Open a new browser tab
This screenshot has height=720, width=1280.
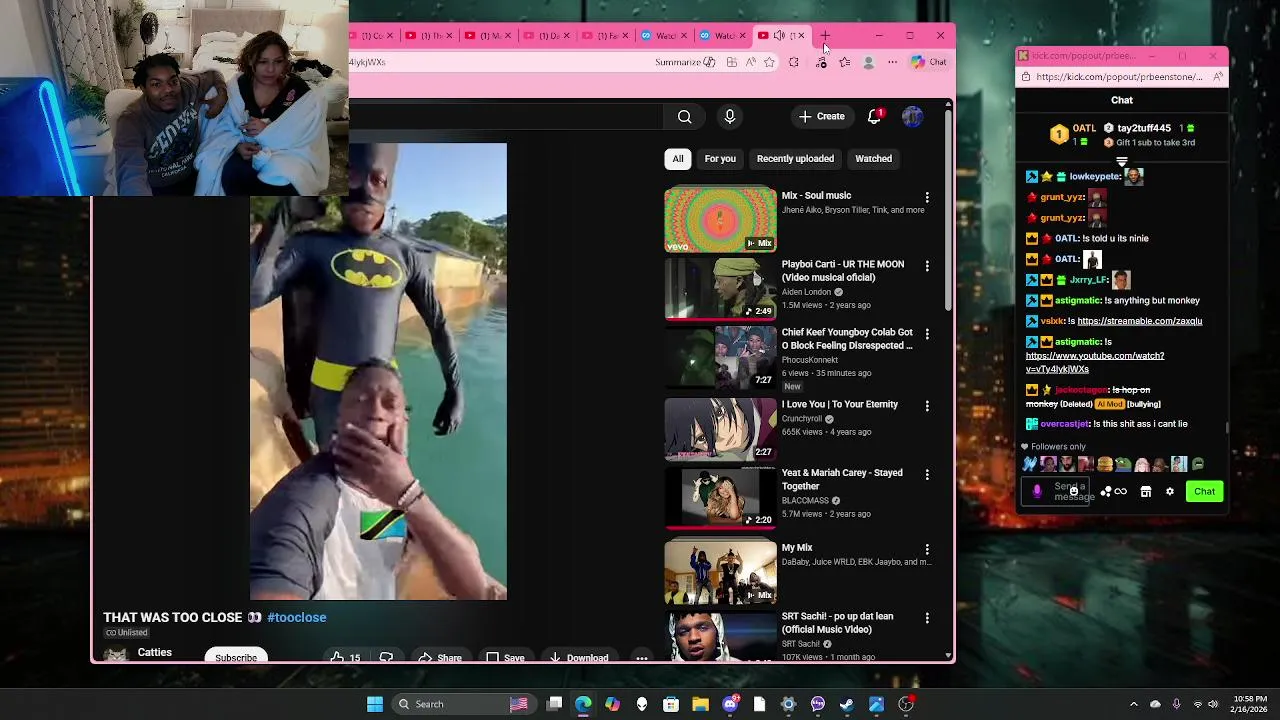pyautogui.click(x=825, y=36)
